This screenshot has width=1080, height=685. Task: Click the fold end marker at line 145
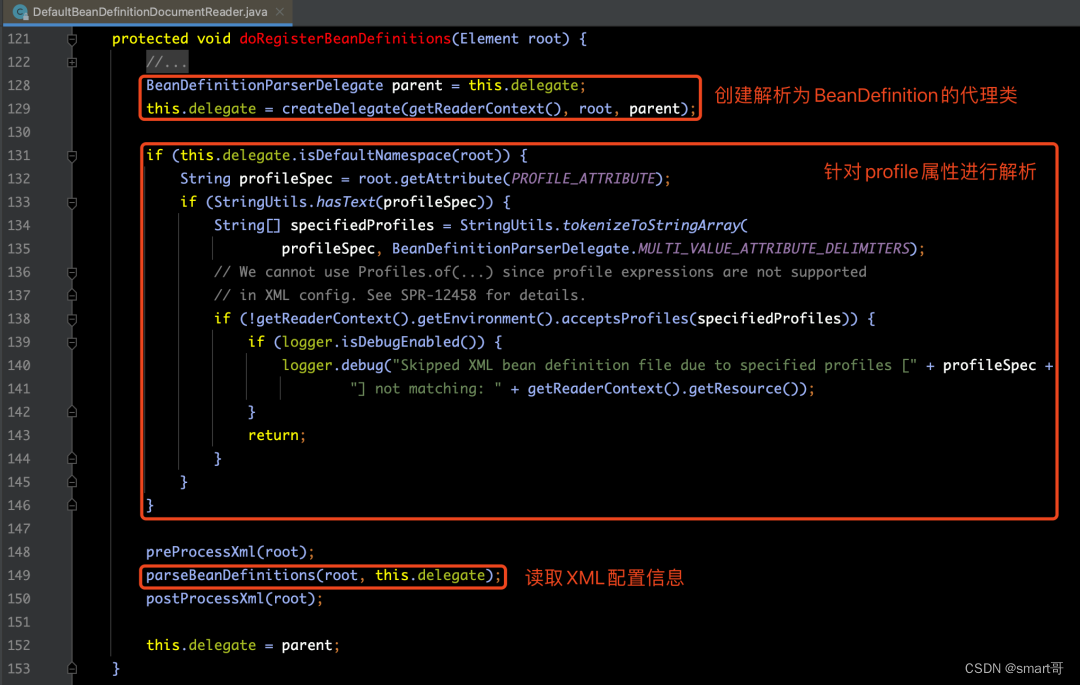[72, 482]
